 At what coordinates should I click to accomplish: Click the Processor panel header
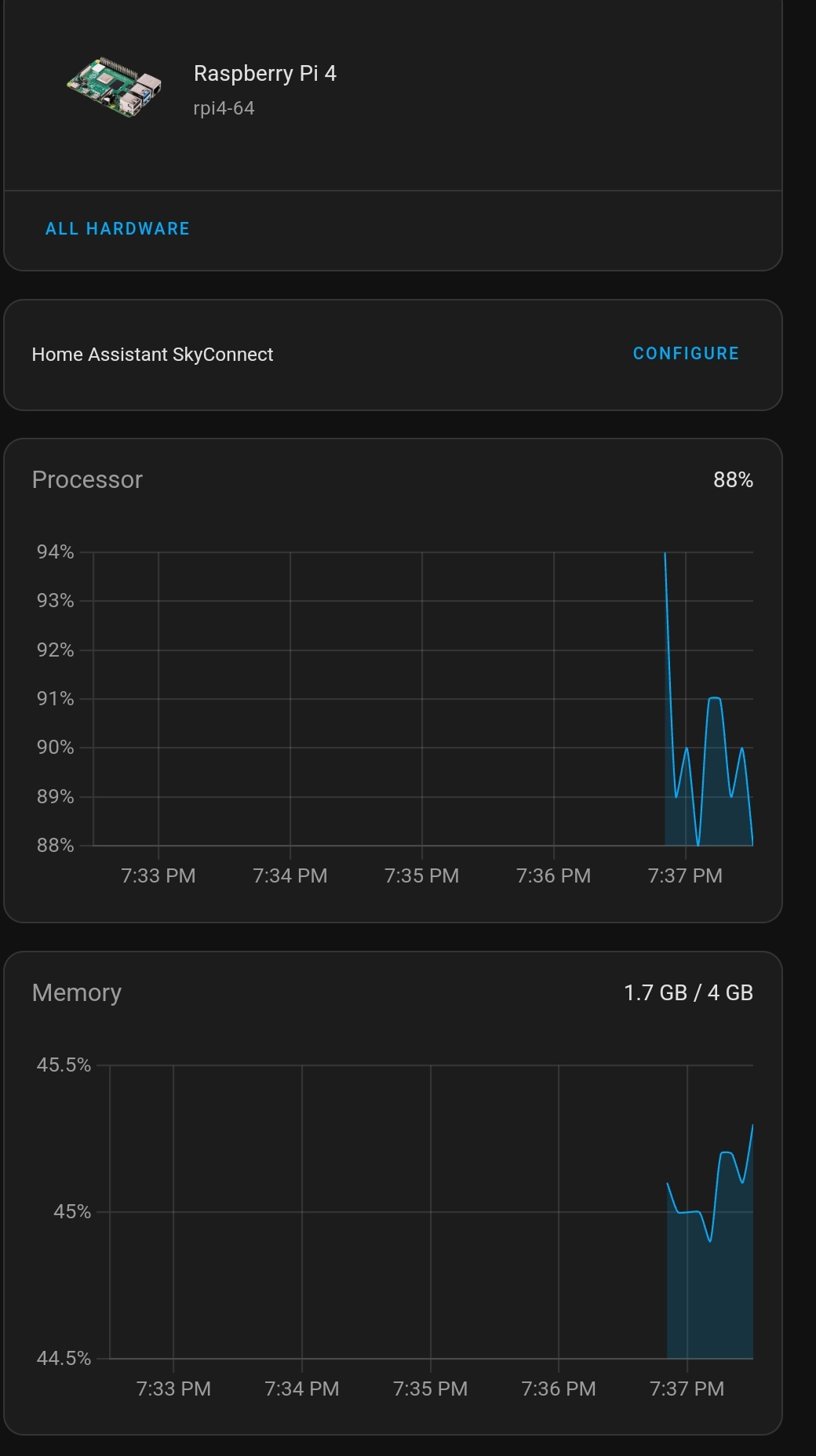86,479
